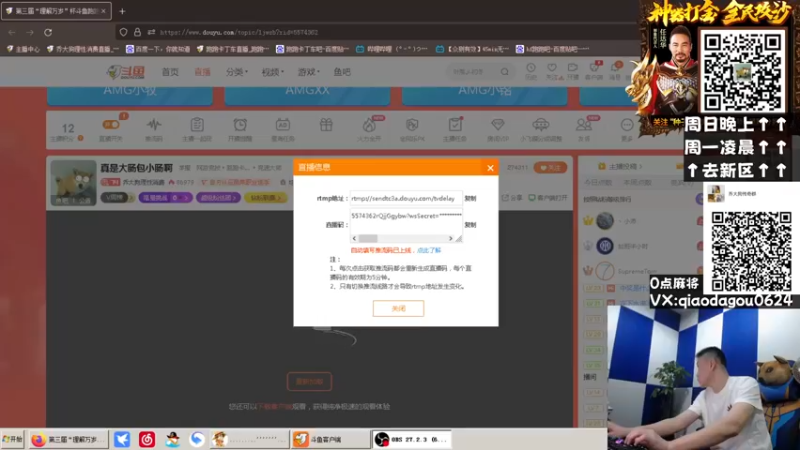The width and height of the screenshot is (800, 450).
Task: Click the yellow pill button under room title
Action: (265, 197)
